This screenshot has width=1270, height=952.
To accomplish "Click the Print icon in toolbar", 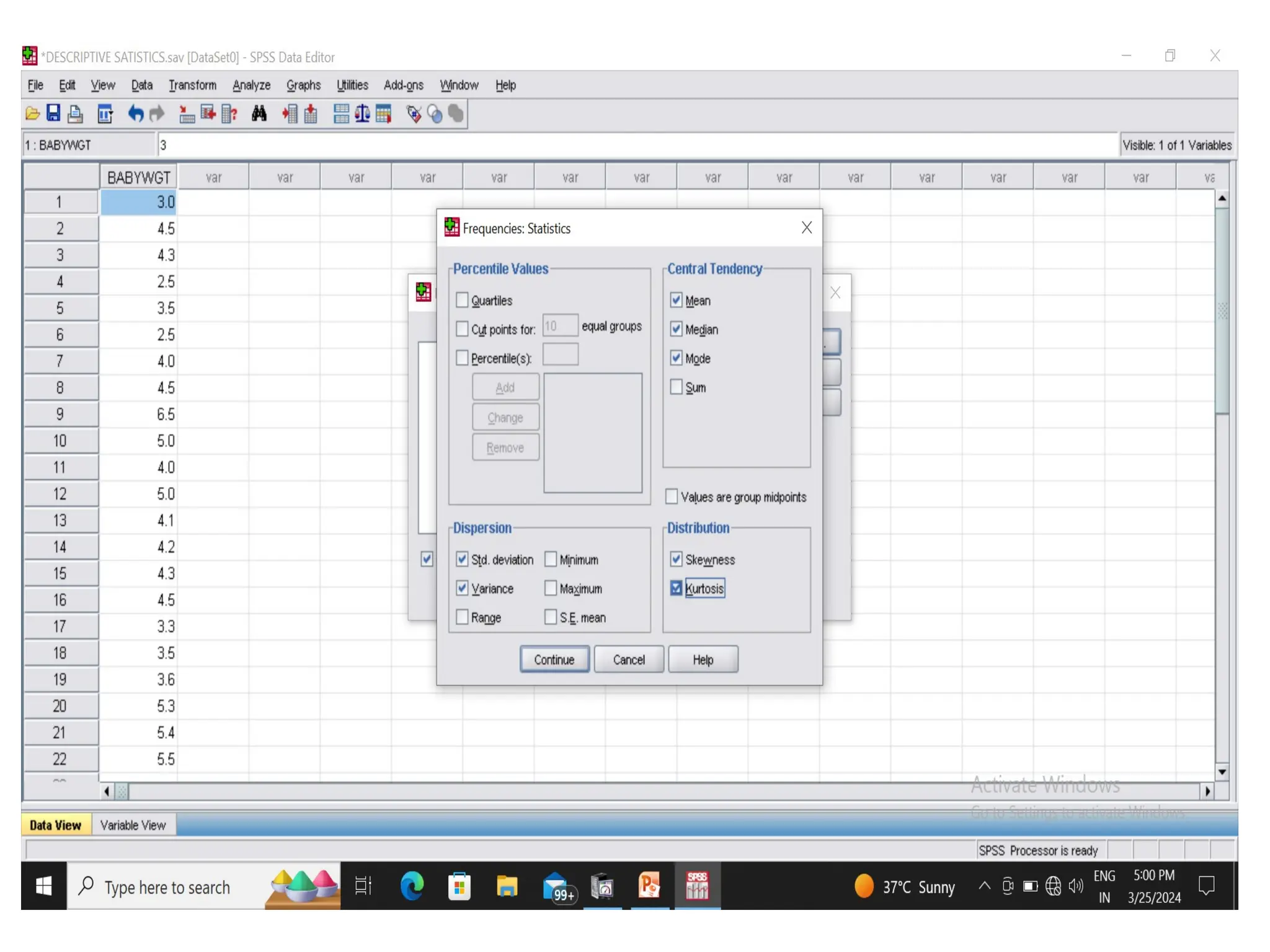I will pos(75,113).
